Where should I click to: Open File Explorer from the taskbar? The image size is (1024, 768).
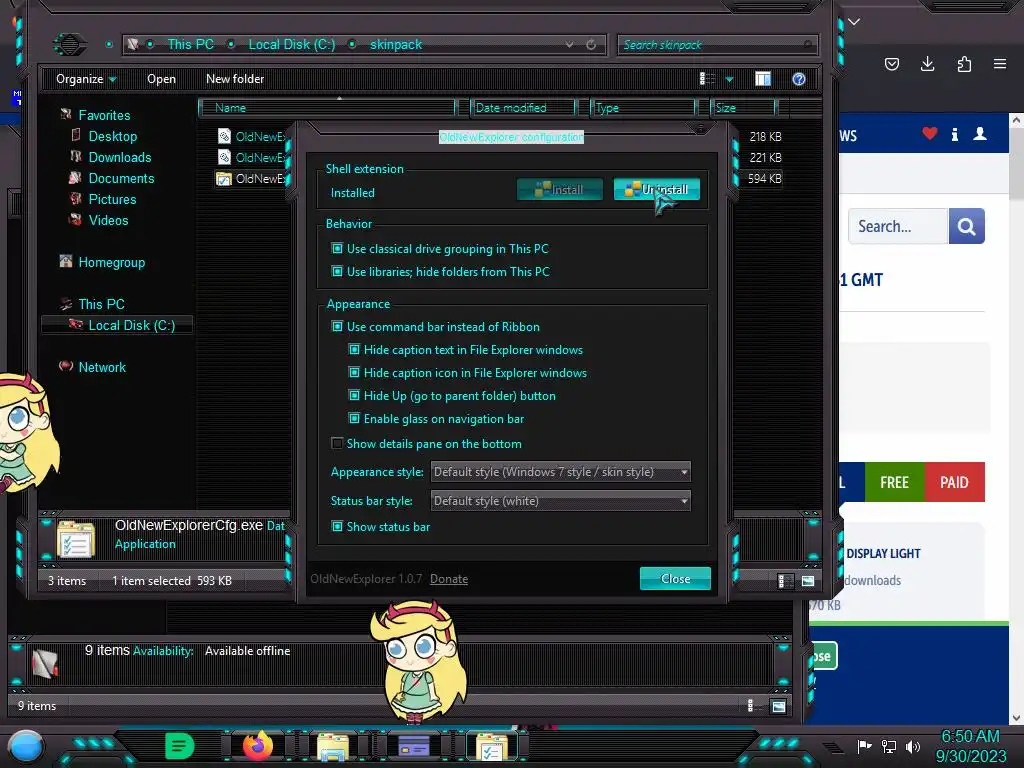pos(332,747)
